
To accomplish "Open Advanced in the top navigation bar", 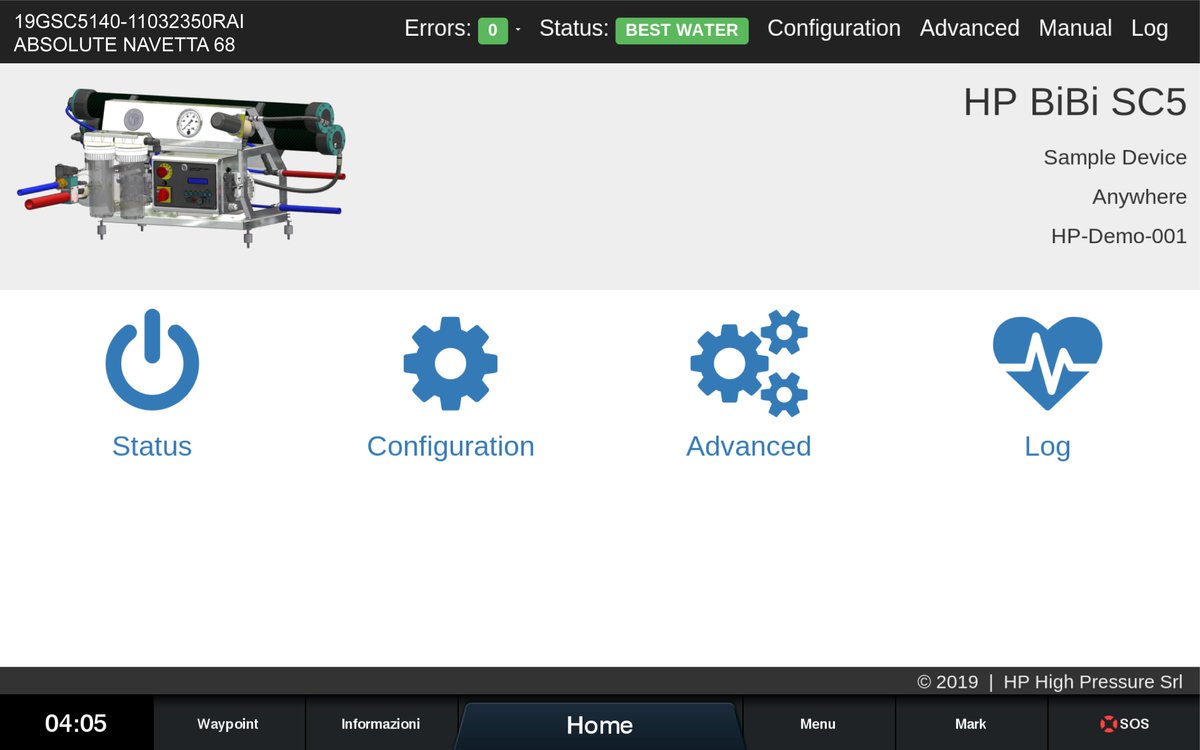I will [x=970, y=28].
